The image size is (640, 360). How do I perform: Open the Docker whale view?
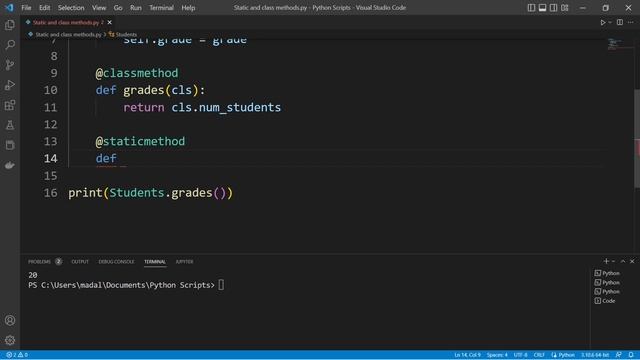pos(10,165)
